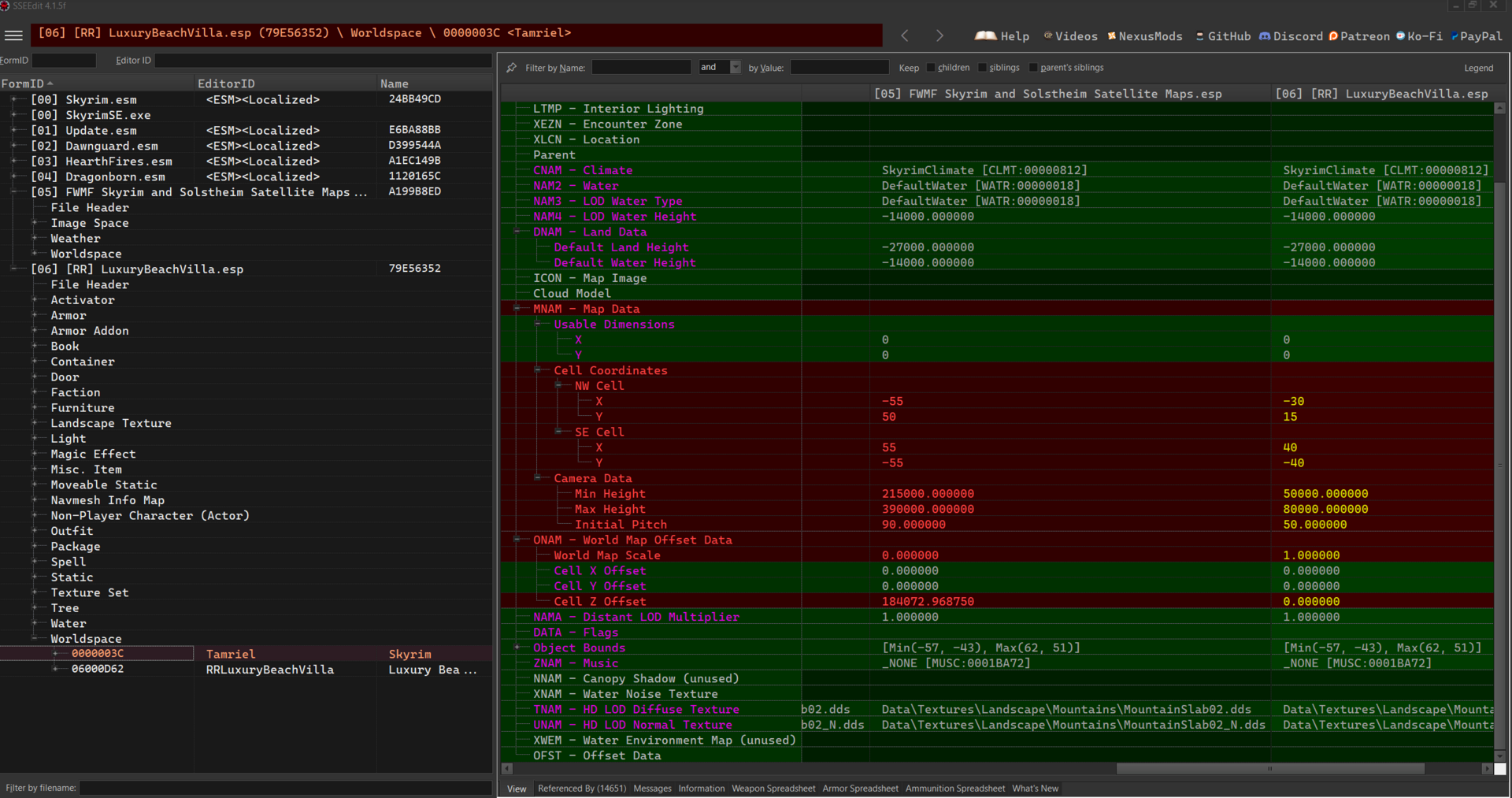Screen dimensions: 1512x798
Task: Collapse the LuxuryBeachVilla.esp plugin node
Action: pos(14,269)
